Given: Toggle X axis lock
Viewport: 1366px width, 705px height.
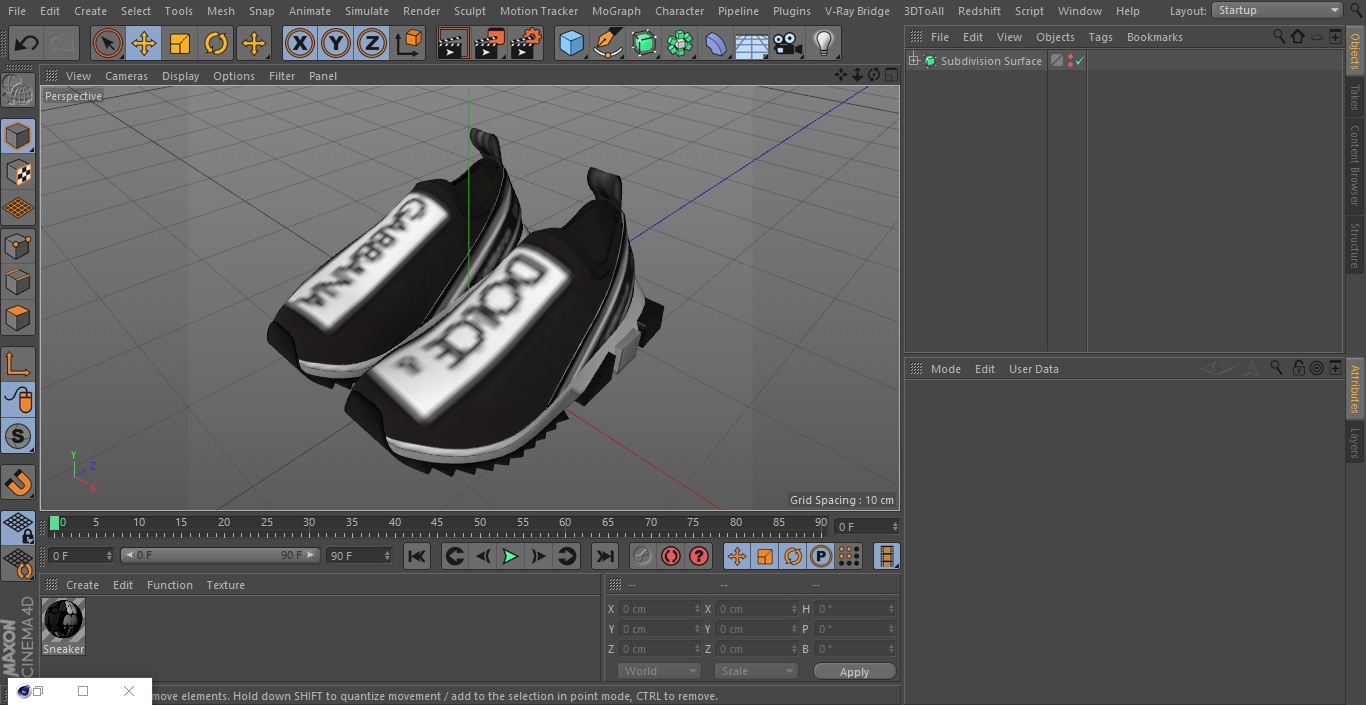Looking at the screenshot, I should (300, 43).
